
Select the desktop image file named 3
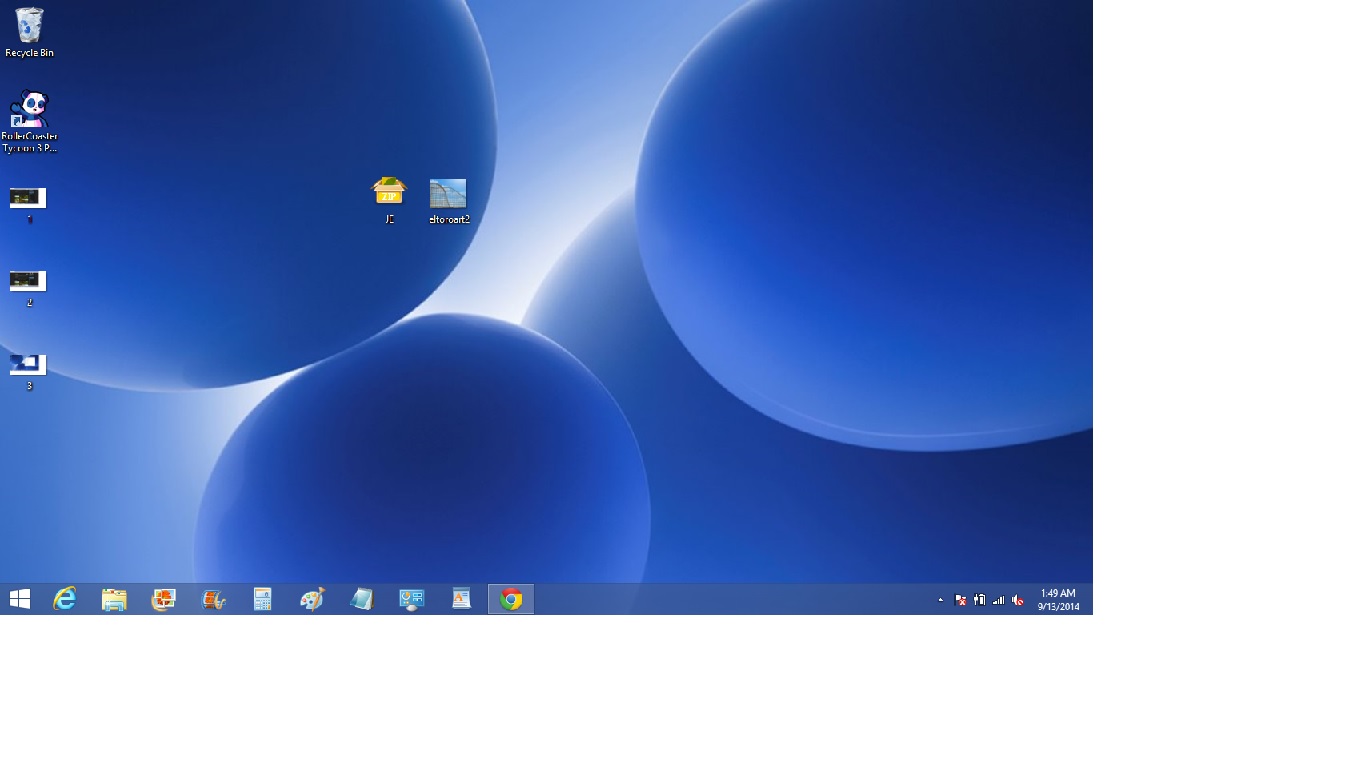(x=28, y=368)
